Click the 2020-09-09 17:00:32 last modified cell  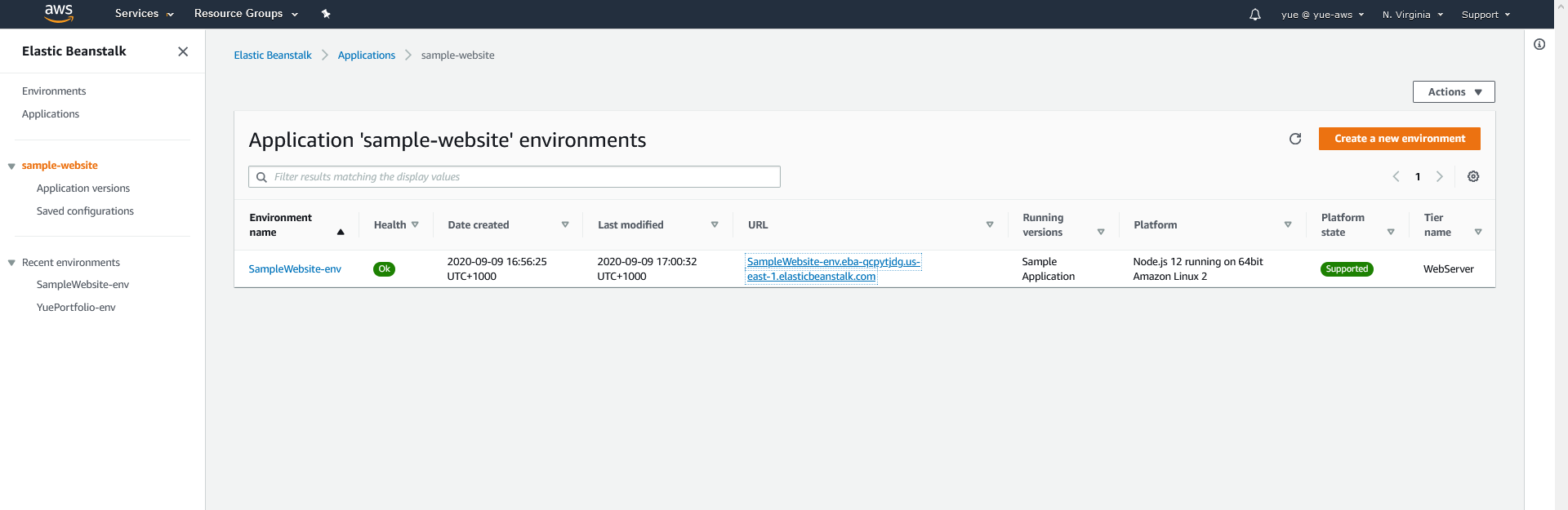[647, 269]
